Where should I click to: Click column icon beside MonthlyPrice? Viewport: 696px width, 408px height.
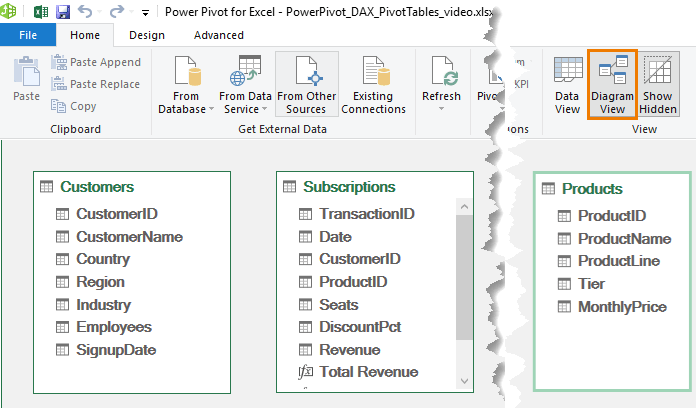(x=564, y=307)
